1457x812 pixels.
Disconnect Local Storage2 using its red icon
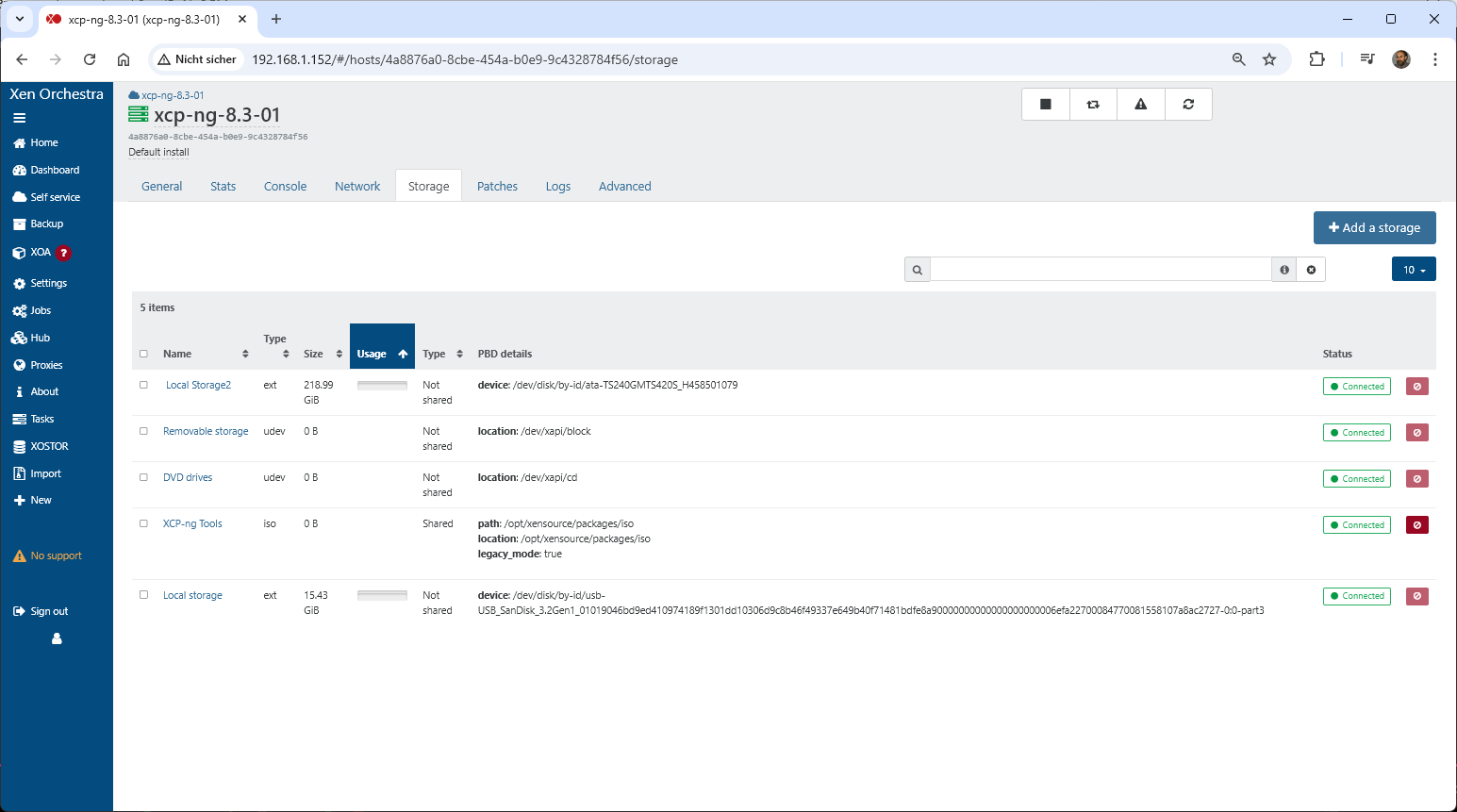[1416, 387]
